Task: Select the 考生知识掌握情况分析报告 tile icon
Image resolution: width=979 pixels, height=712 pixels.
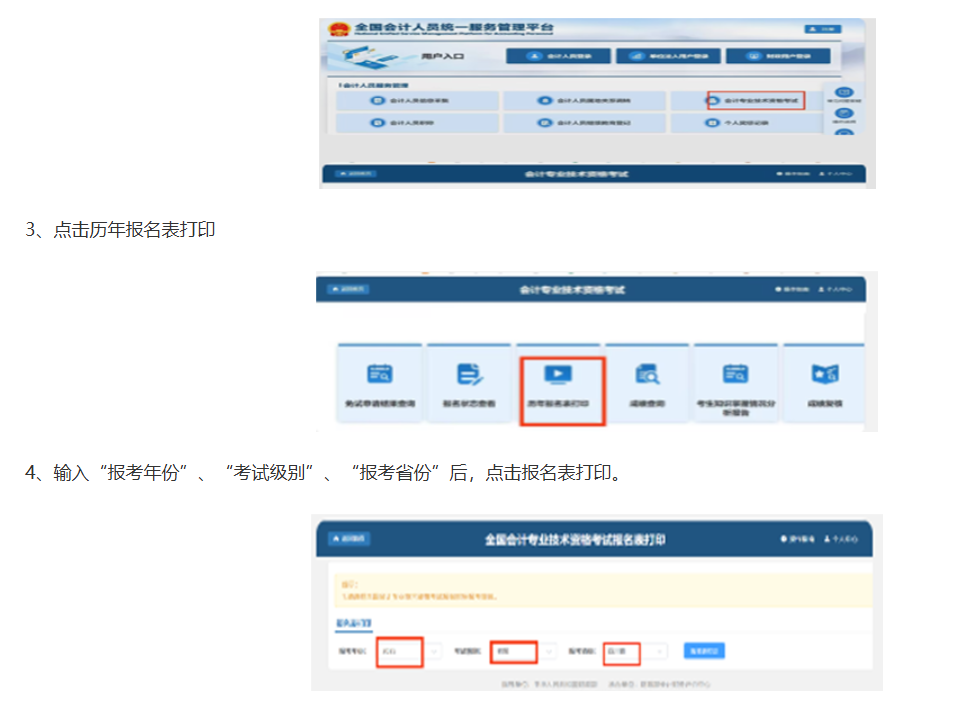Action: [736, 374]
